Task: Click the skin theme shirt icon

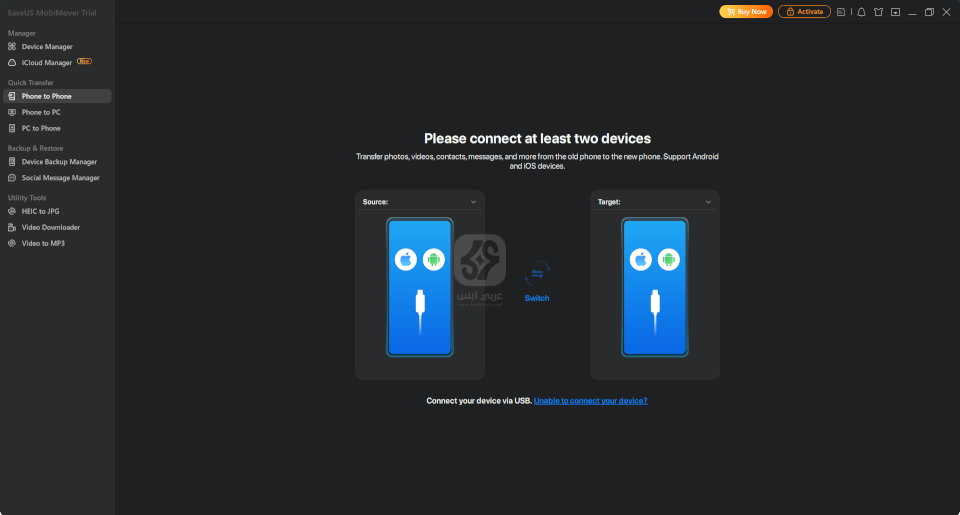Action: click(878, 12)
